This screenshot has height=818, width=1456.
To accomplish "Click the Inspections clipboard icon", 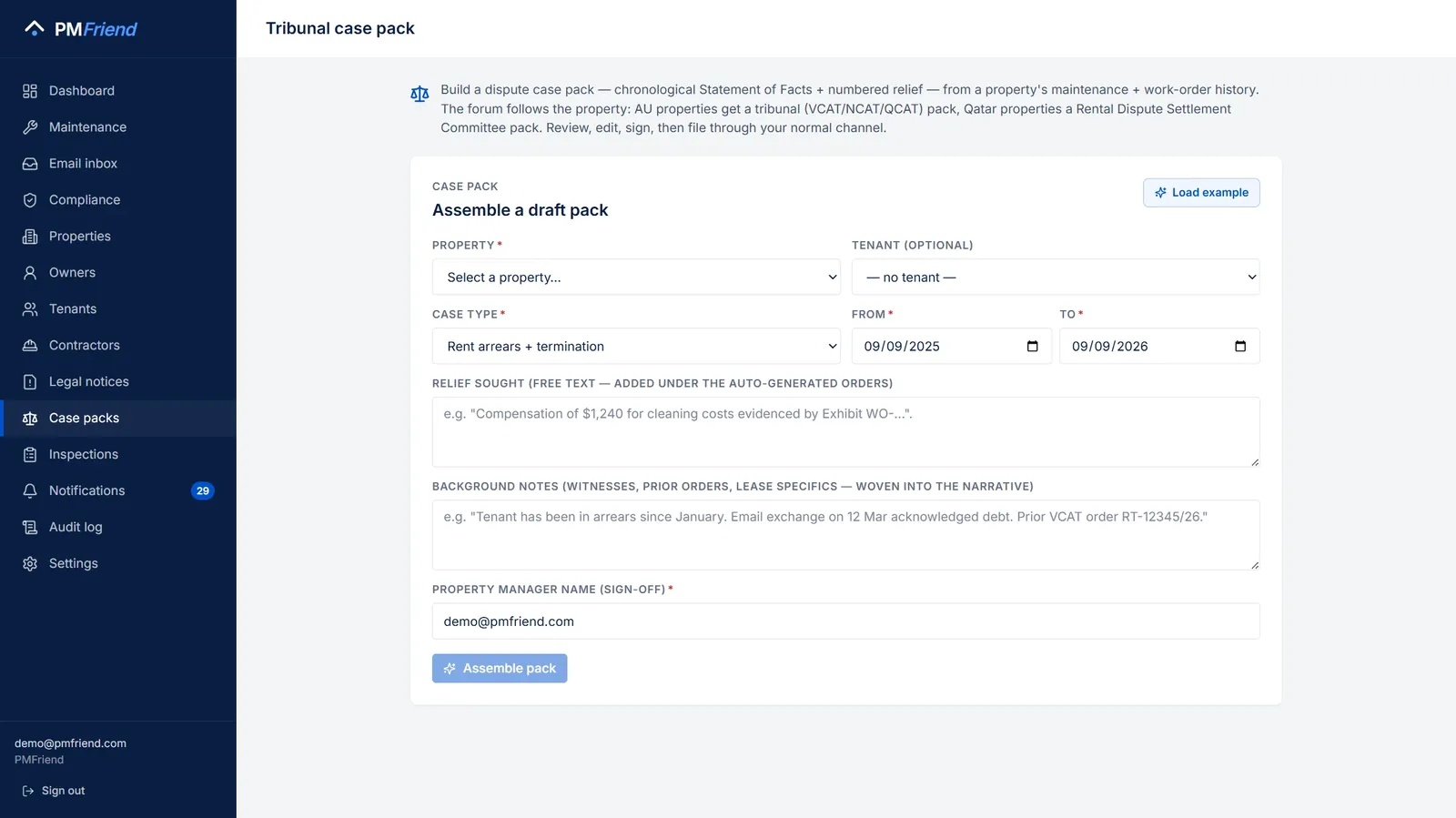I will pos(30,455).
